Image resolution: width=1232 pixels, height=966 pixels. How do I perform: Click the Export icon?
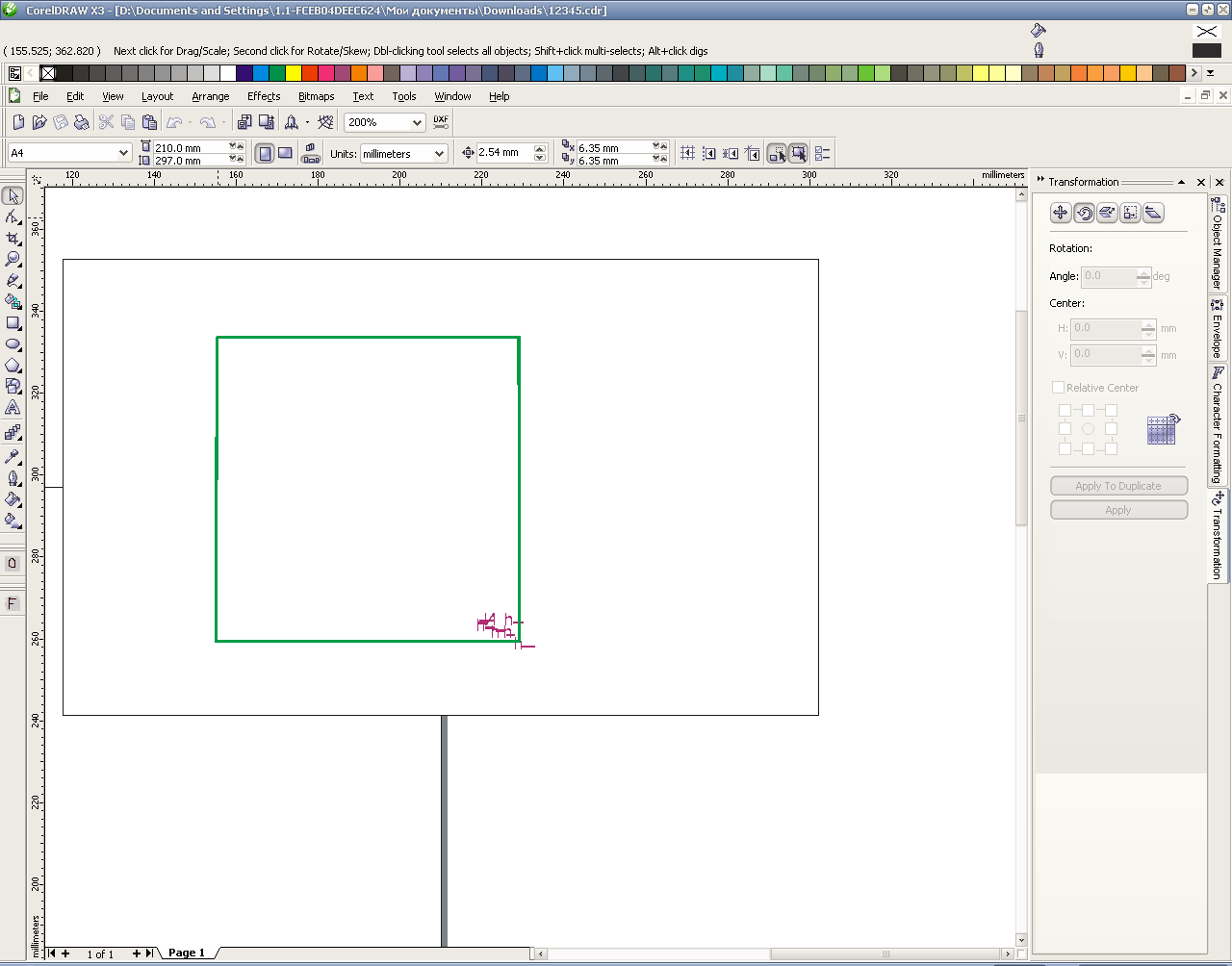point(266,122)
